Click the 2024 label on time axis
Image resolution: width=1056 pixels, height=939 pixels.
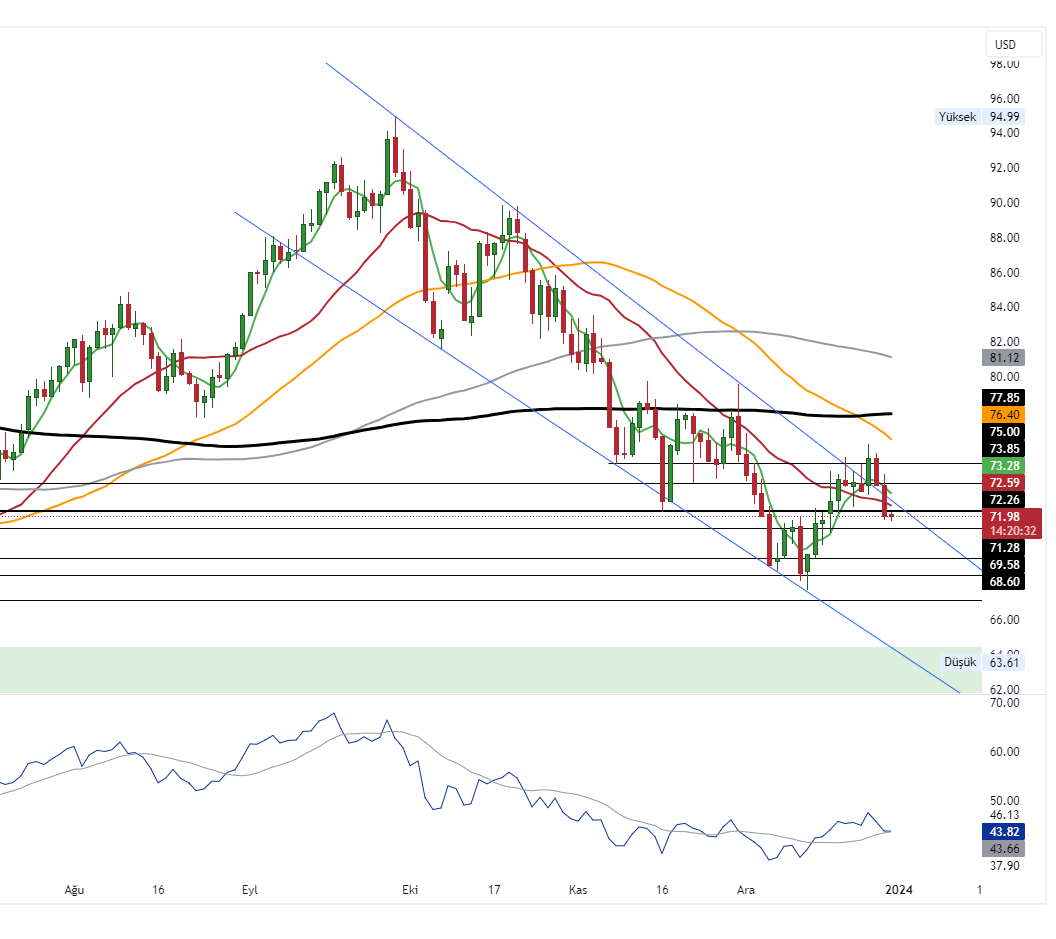point(899,889)
